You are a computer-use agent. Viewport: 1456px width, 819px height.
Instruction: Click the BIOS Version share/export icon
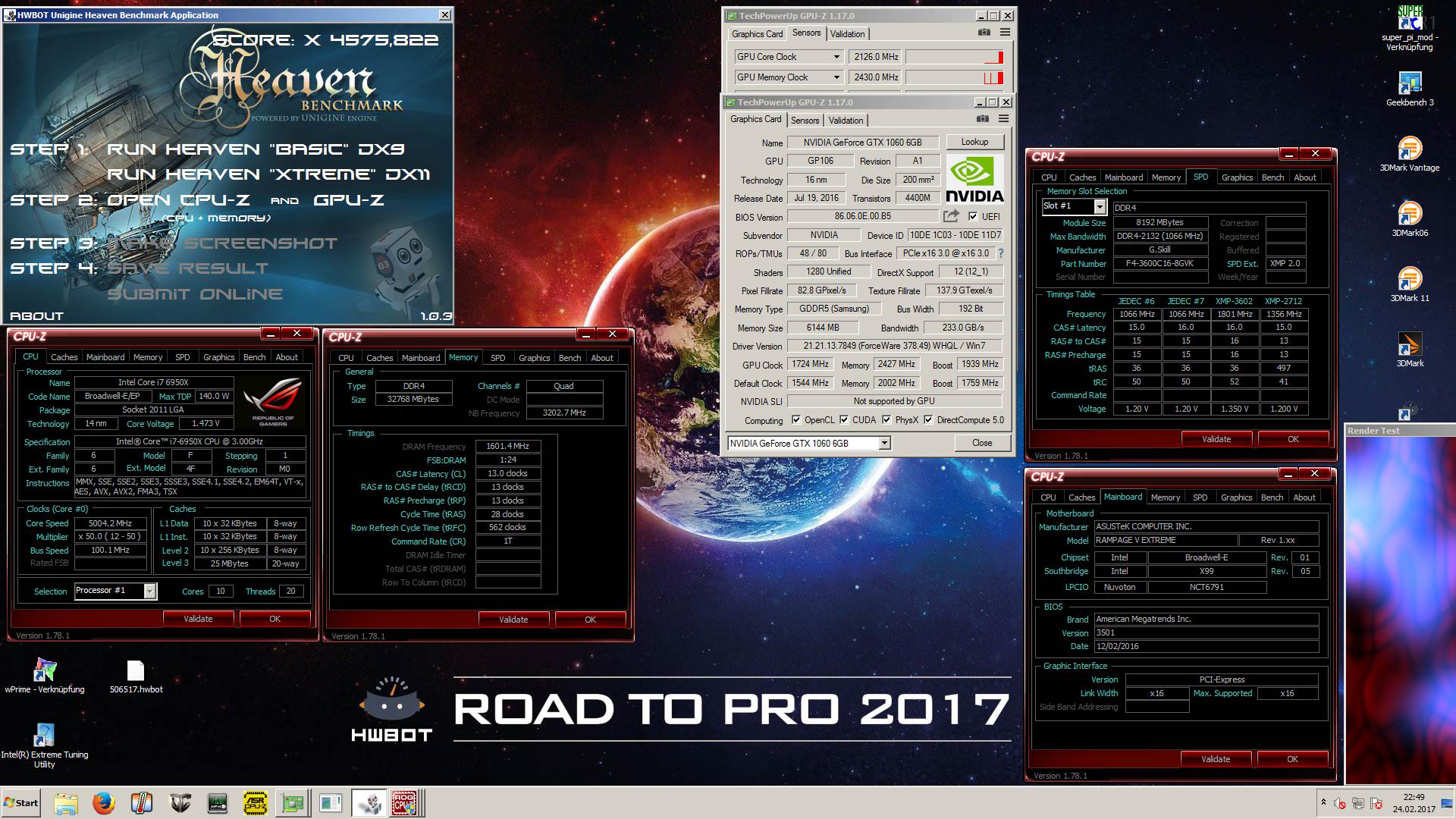[951, 216]
